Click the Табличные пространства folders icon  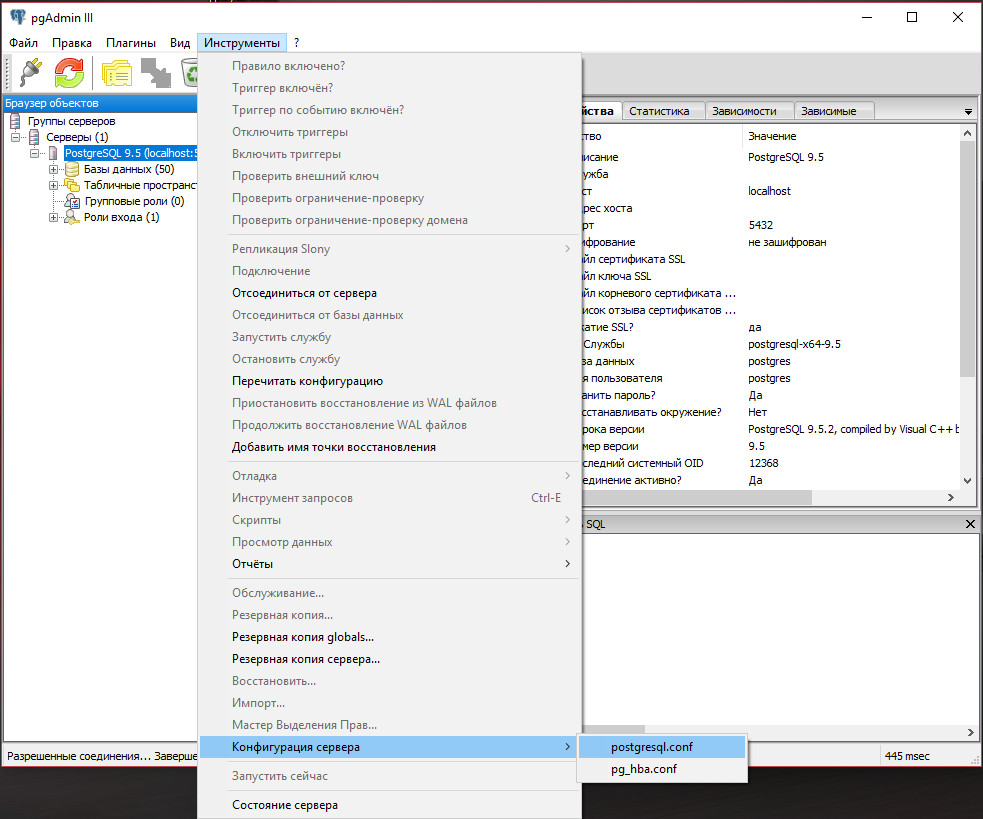(x=72, y=186)
